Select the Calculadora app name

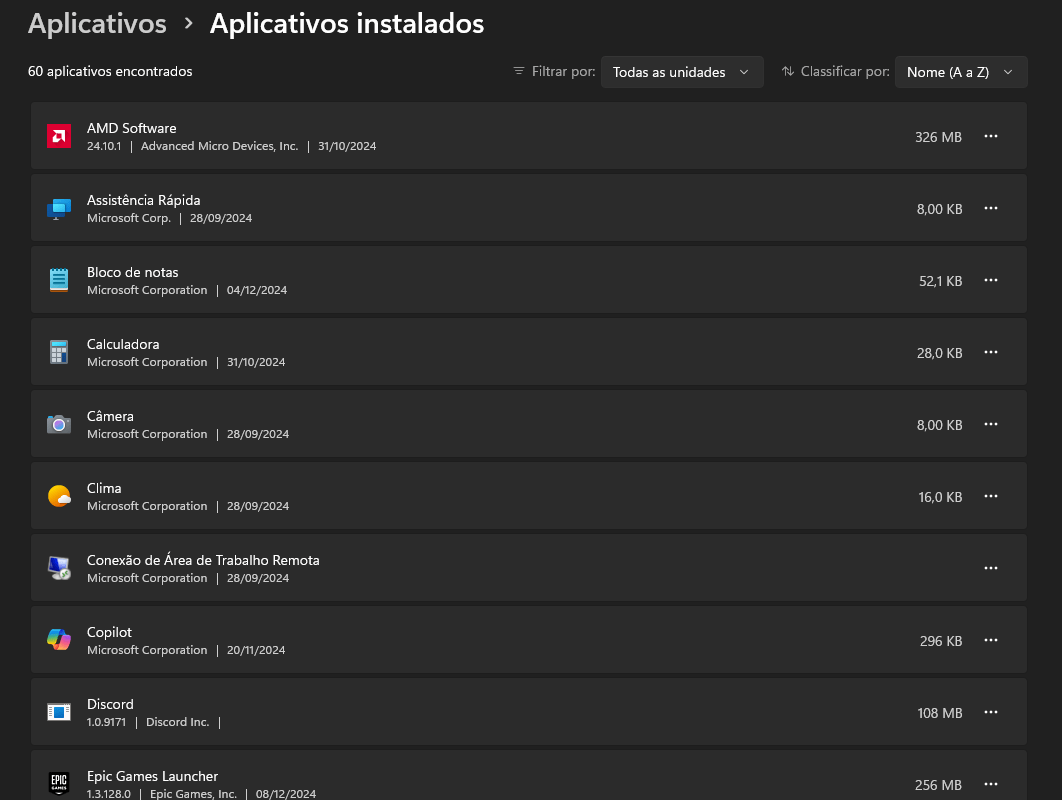point(123,344)
